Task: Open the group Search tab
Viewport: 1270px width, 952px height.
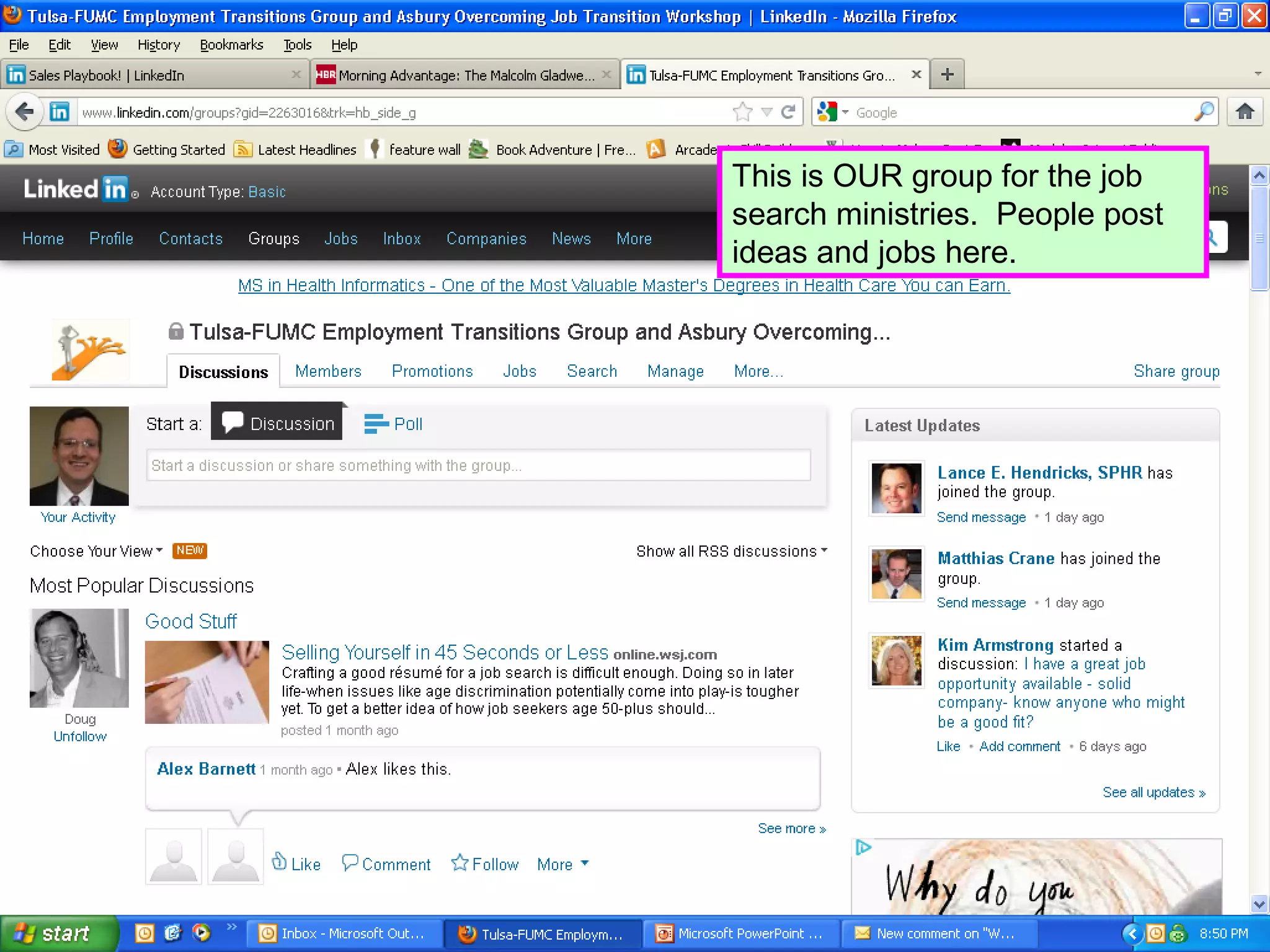Action: tap(592, 371)
